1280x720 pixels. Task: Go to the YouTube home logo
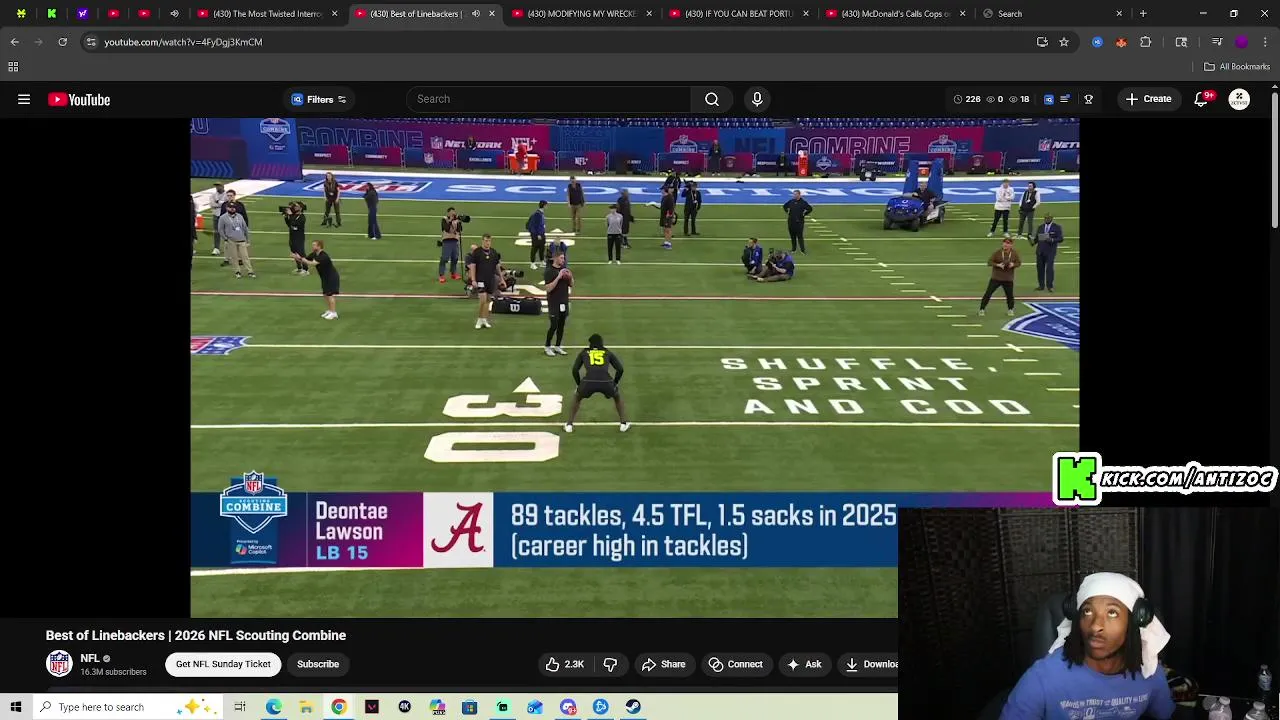click(79, 99)
